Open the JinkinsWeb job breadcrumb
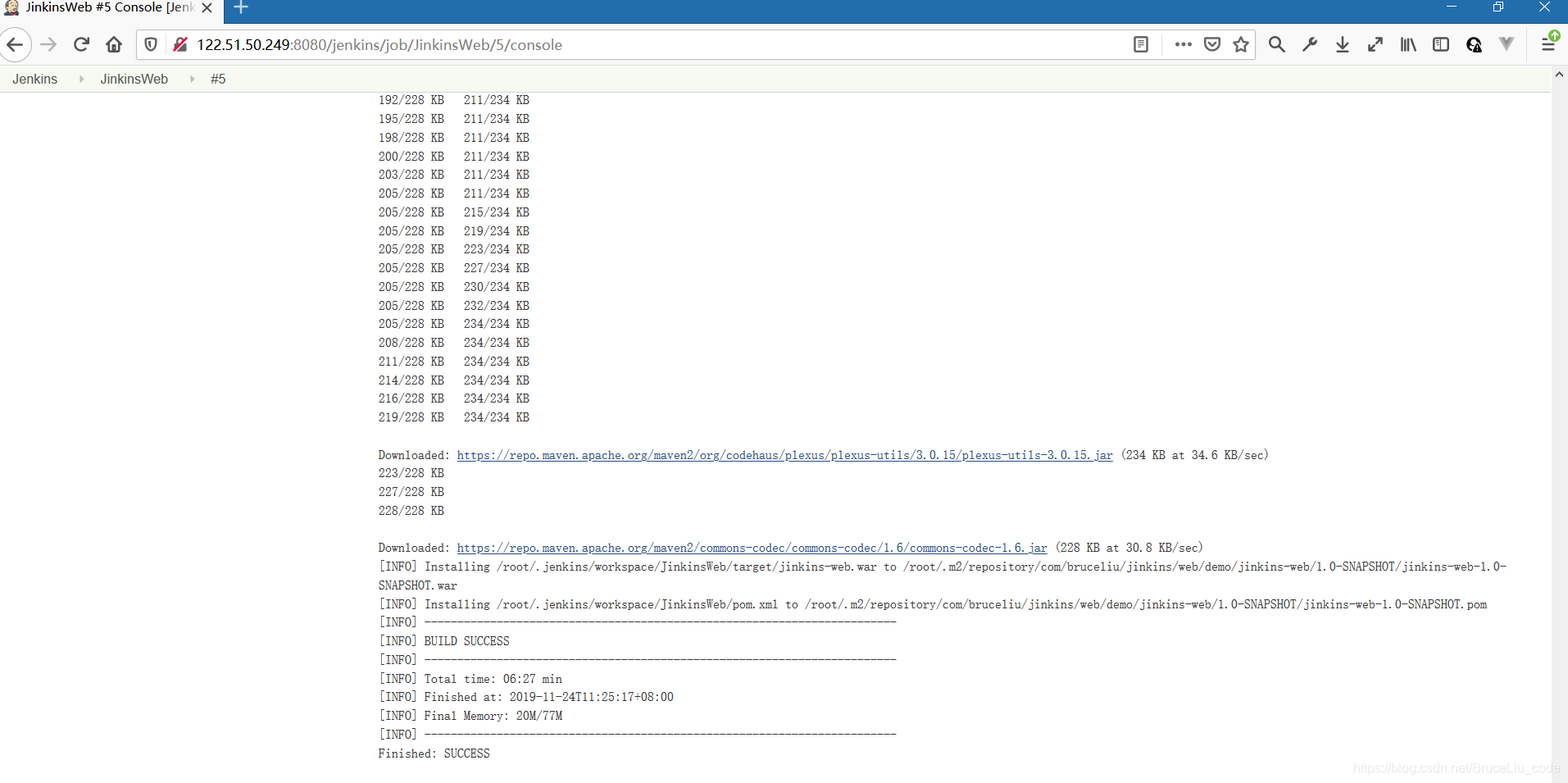This screenshot has width=1568, height=783. pos(134,79)
